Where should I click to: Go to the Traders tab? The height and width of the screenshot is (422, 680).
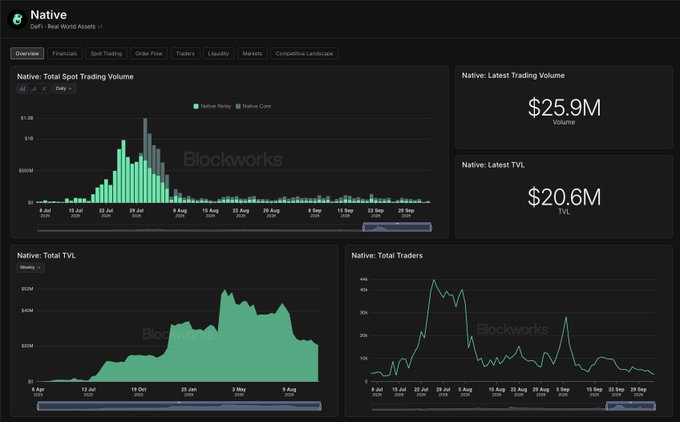point(185,53)
